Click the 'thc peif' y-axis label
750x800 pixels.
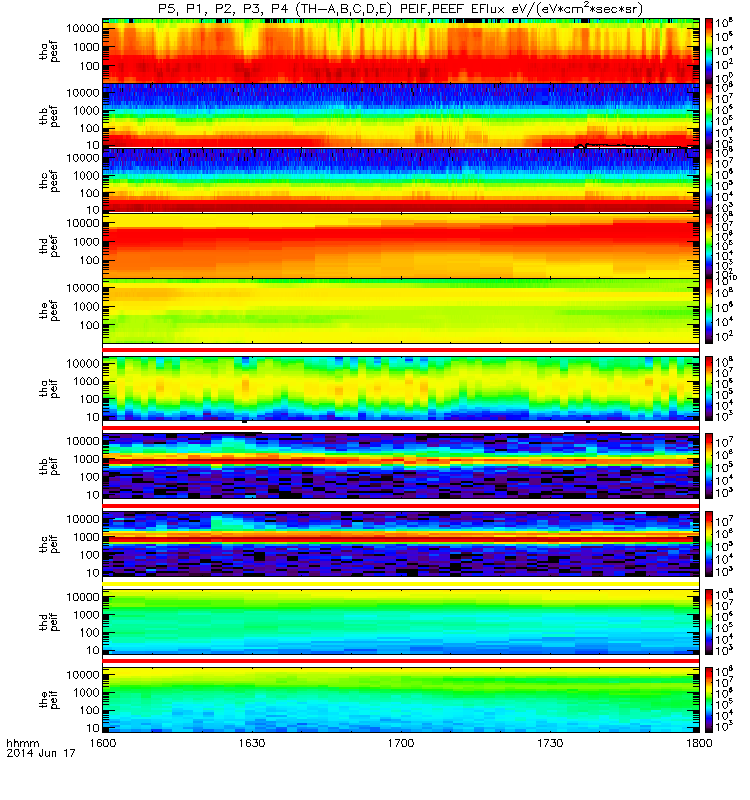pyautogui.click(x=49, y=544)
